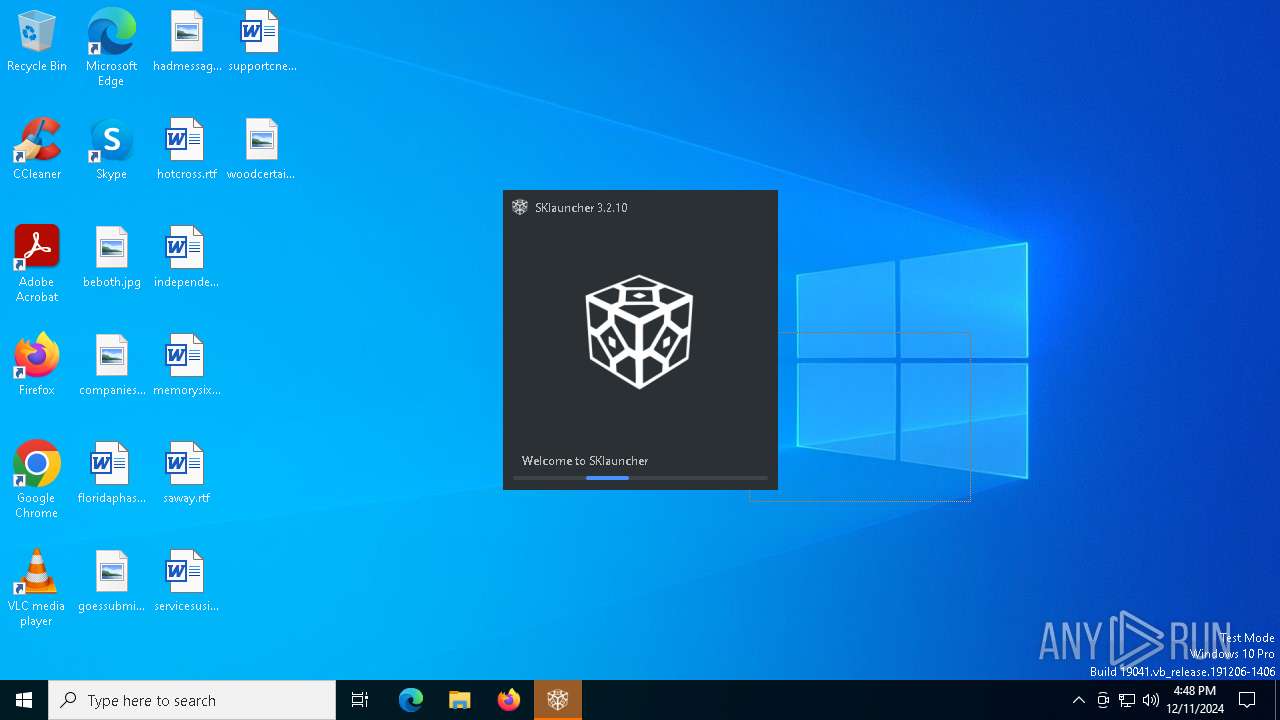This screenshot has width=1280, height=720.
Task: Click the SKlauncher loading progress bar
Action: coord(640,478)
